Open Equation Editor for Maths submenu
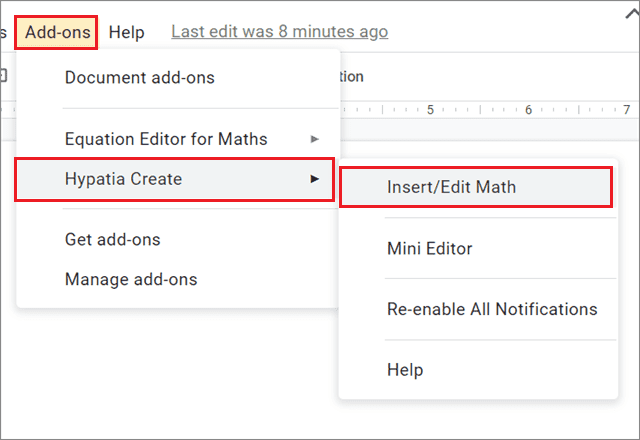Viewport: 640px width, 440px height. [178, 139]
